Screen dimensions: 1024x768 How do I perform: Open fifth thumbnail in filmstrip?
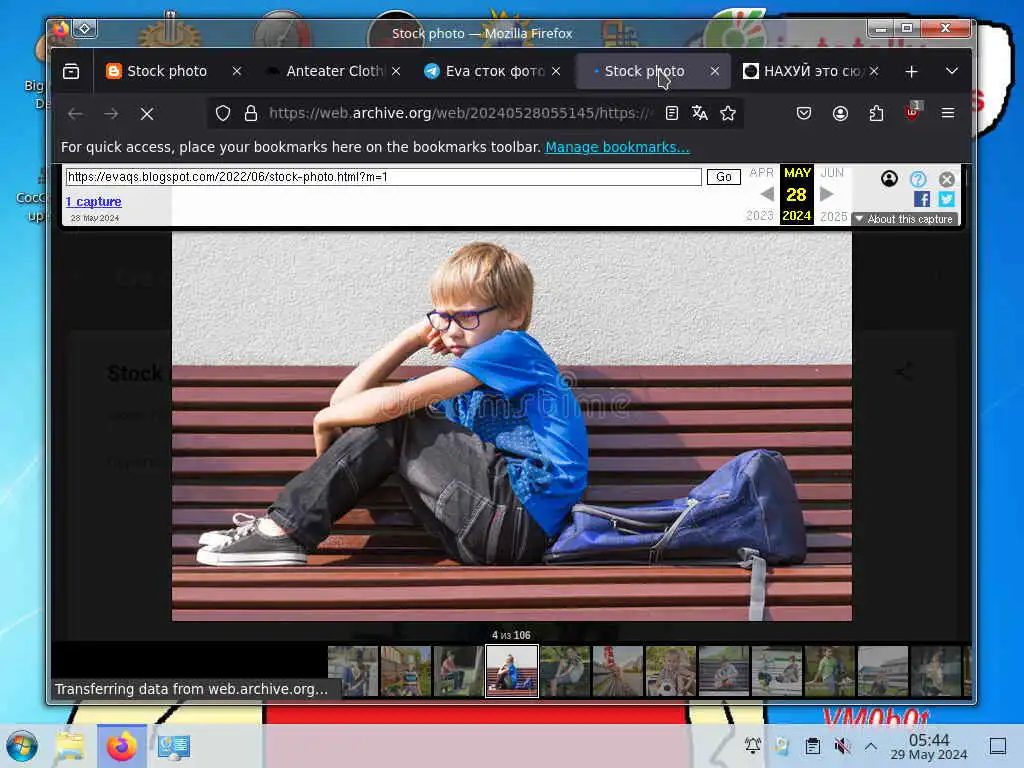pyautogui.click(x=565, y=671)
